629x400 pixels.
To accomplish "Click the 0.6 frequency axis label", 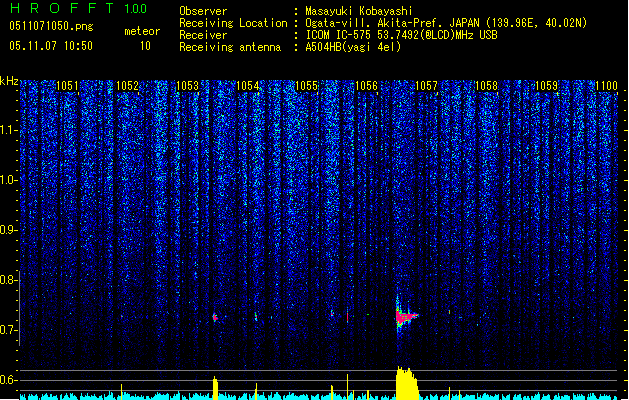I will click(8, 380).
